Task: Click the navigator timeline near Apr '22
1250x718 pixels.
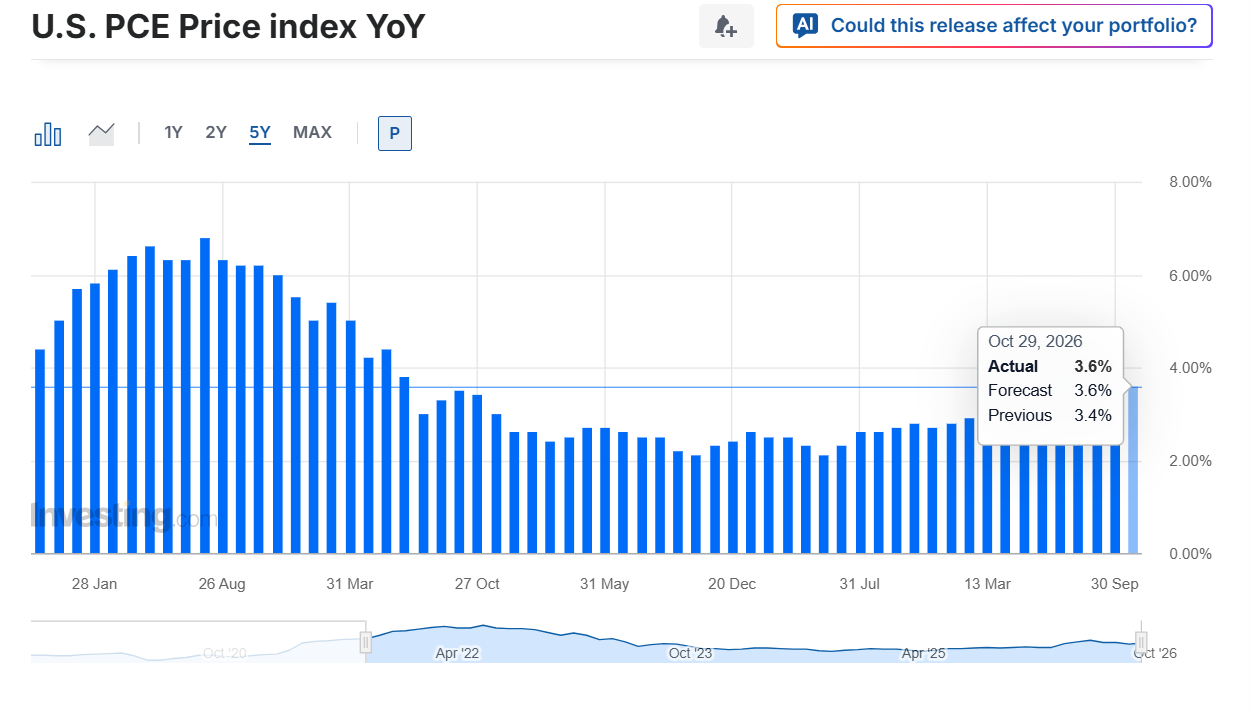Action: (x=457, y=653)
